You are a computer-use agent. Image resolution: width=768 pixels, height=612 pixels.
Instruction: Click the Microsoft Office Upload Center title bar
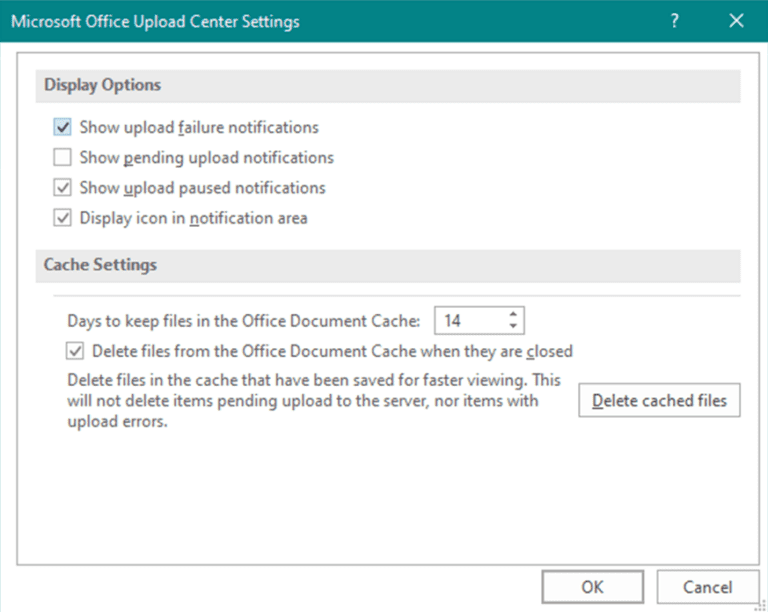click(x=300, y=21)
